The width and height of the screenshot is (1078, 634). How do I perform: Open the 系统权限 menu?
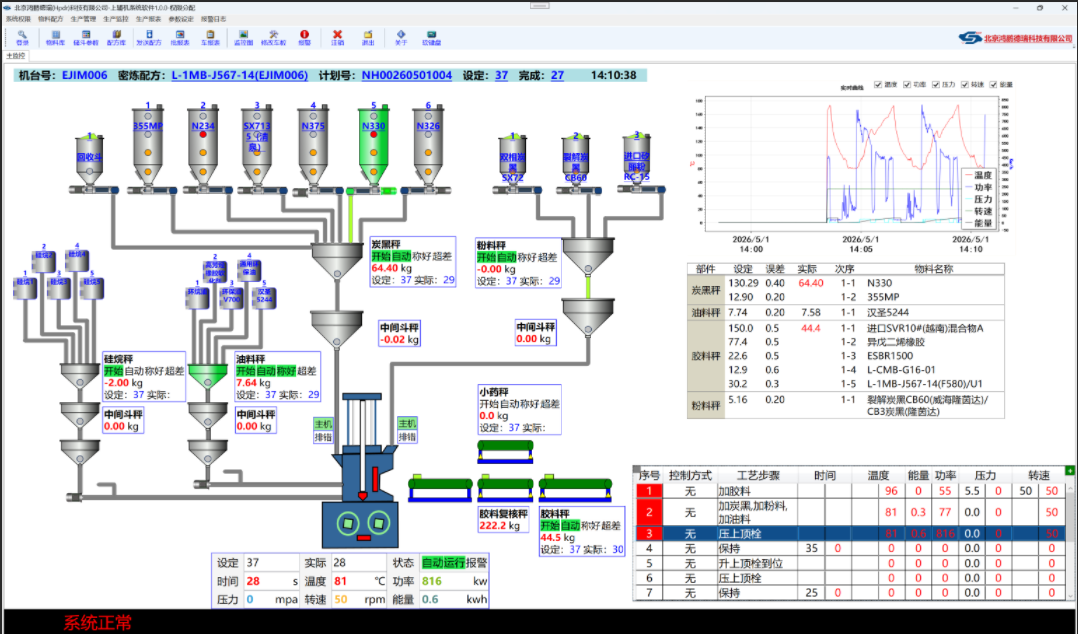(x=19, y=19)
